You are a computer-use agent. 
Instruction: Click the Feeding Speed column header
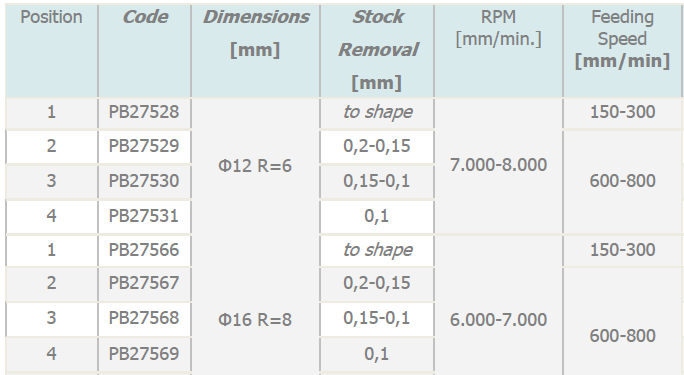[622, 51]
